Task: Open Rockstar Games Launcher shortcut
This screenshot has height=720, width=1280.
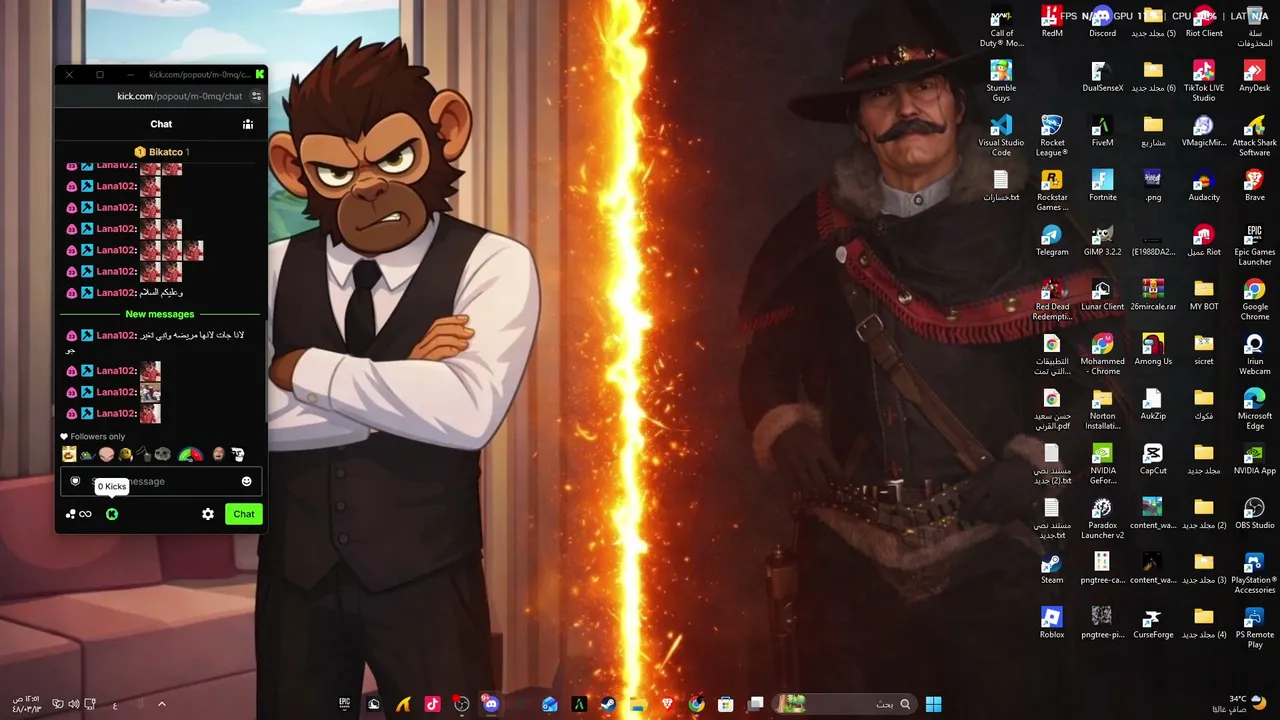Action: [1052, 191]
